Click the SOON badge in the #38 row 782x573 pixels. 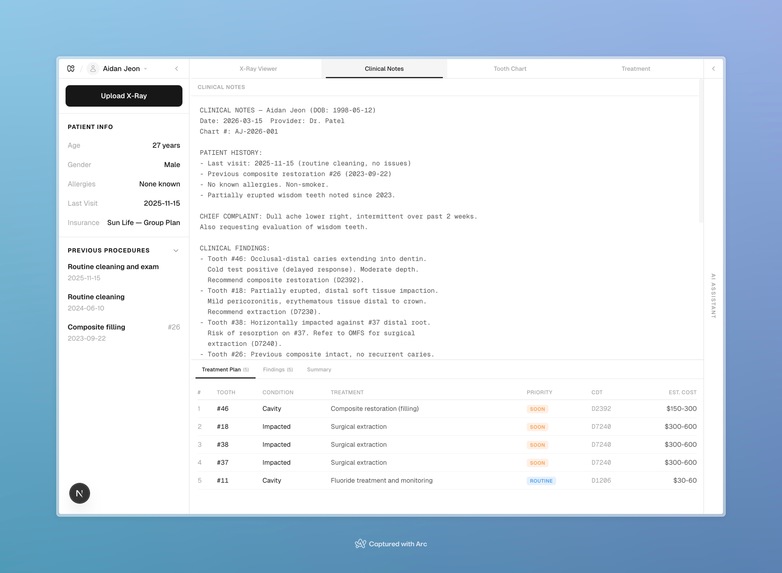click(x=537, y=445)
